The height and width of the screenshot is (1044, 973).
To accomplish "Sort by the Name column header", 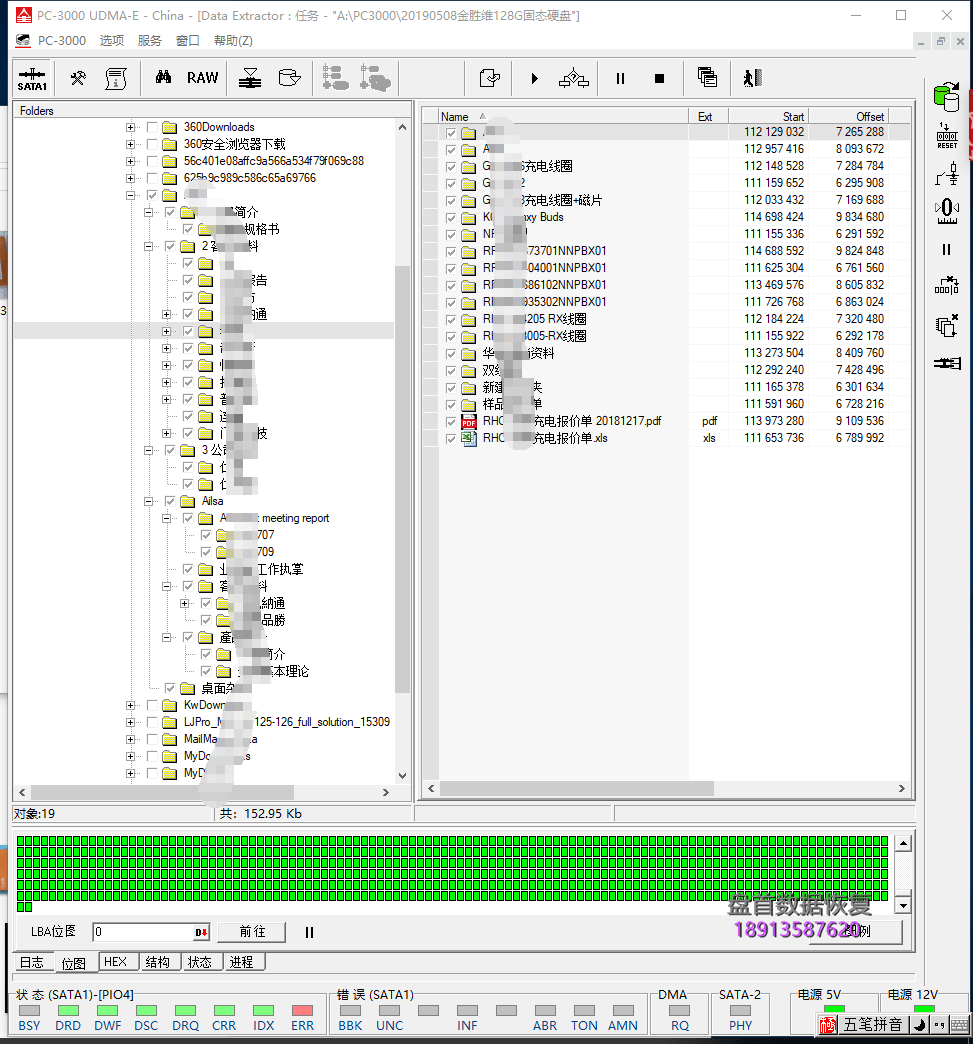I will [563, 117].
